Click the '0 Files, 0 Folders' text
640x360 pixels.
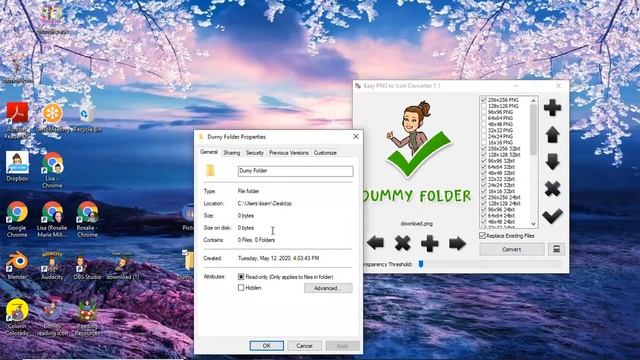[256, 240]
